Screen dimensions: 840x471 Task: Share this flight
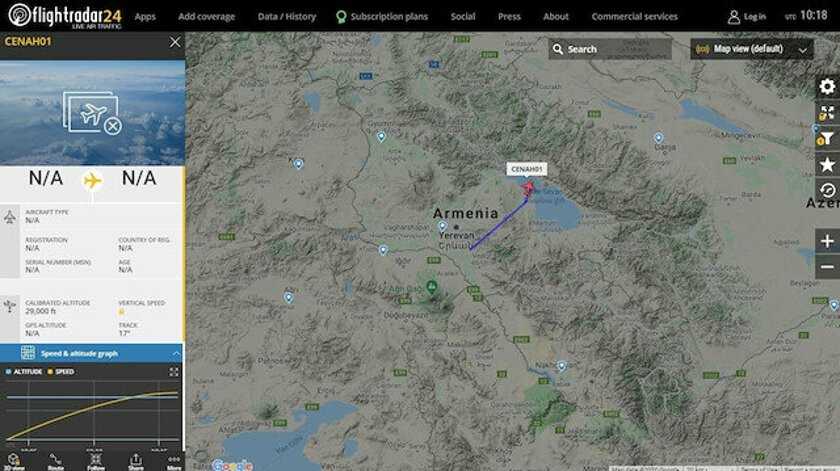coord(136,461)
